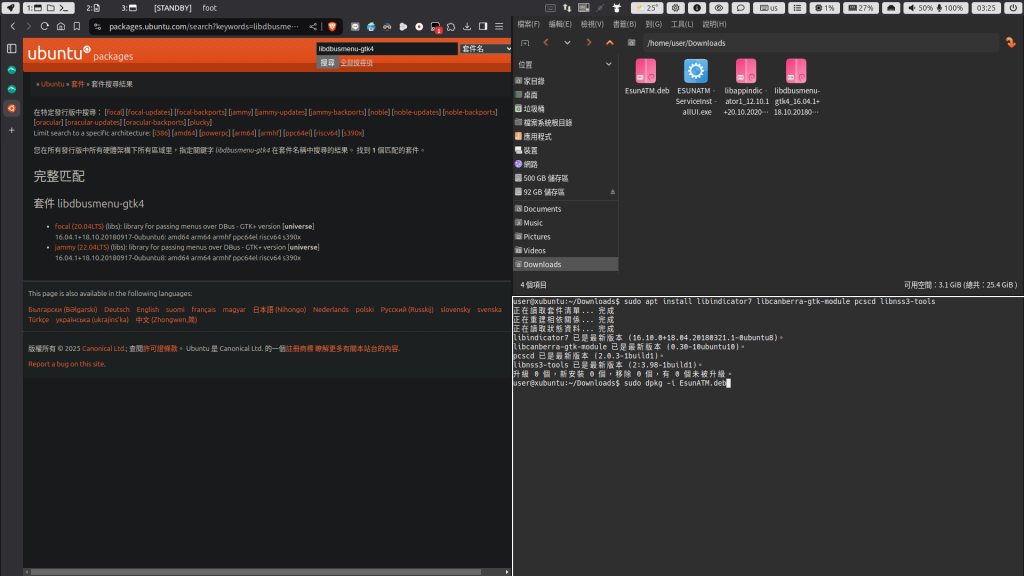Select the EsunATM.deb file
Viewport: 1024px width, 576px height.
pos(647,77)
